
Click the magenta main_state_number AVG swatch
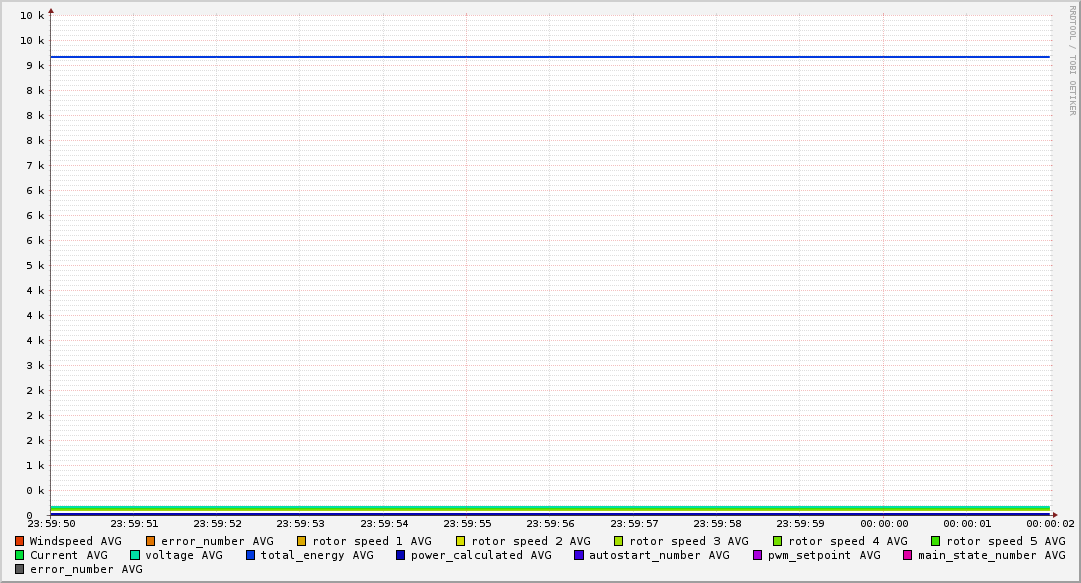(x=908, y=555)
